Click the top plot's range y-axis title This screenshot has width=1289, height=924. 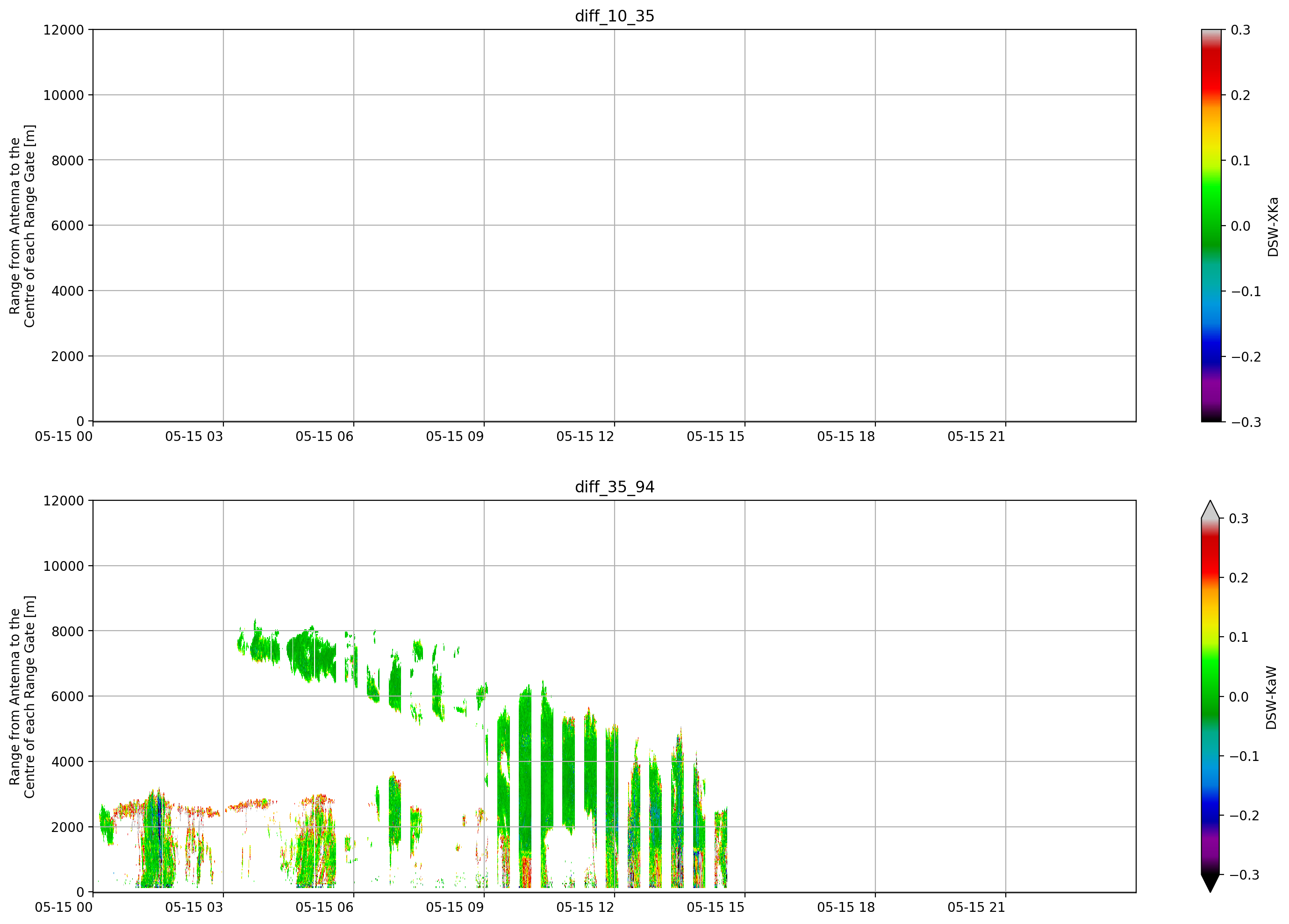[22, 226]
